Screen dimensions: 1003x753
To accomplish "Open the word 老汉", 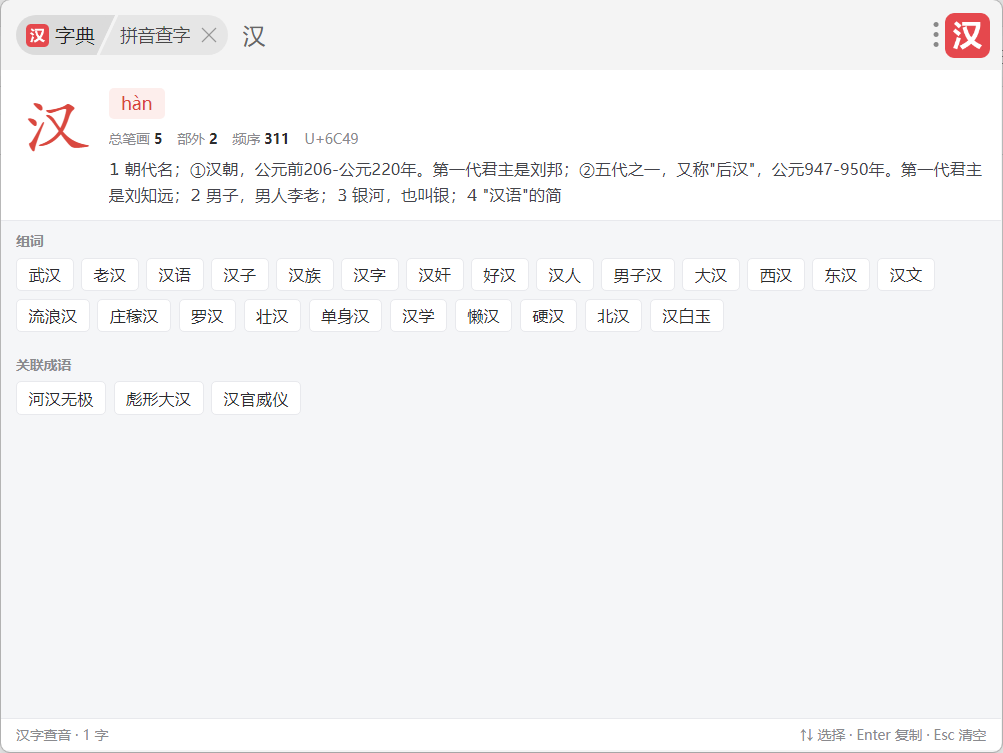I will [x=110, y=275].
